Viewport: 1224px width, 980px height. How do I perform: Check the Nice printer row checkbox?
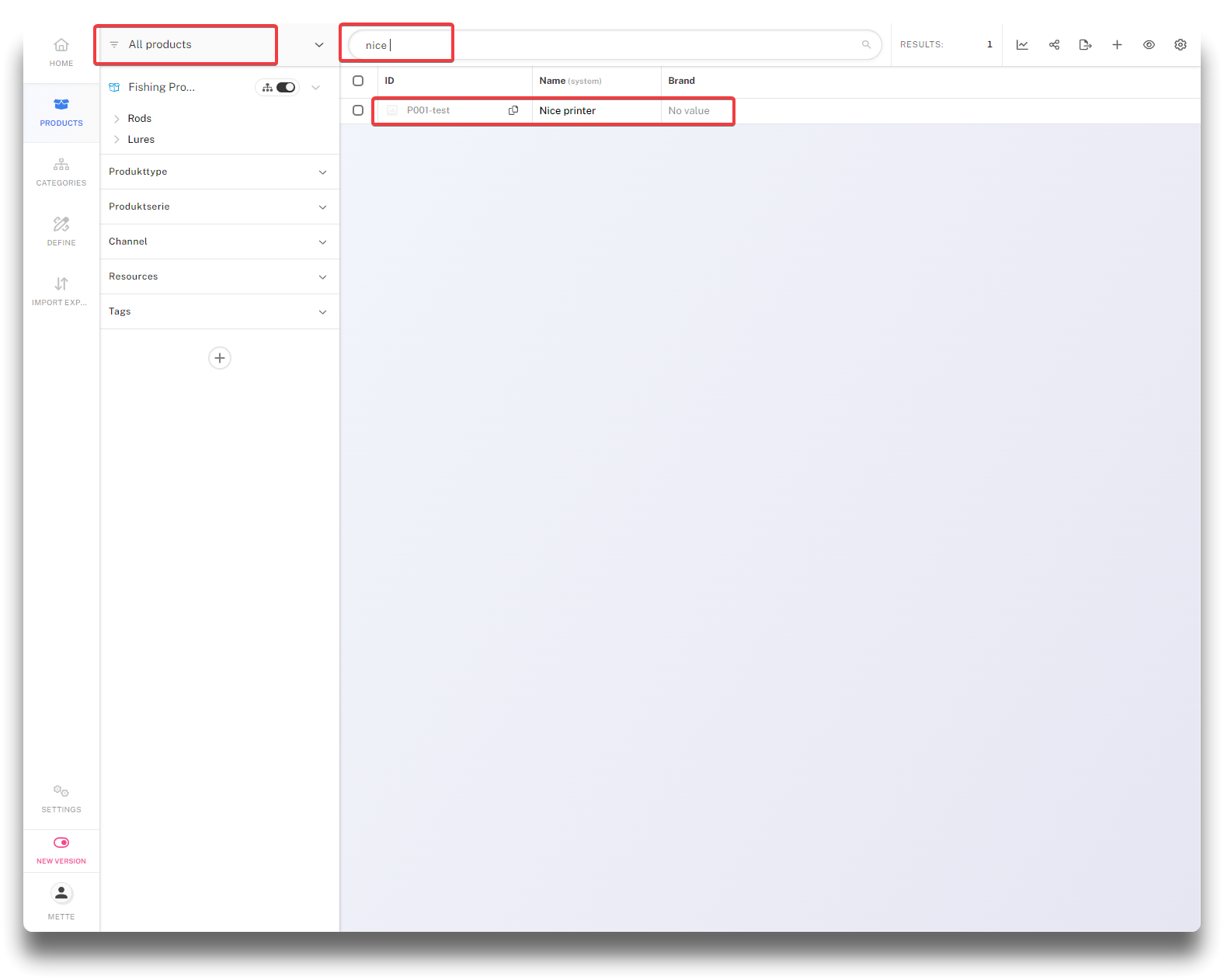click(358, 110)
